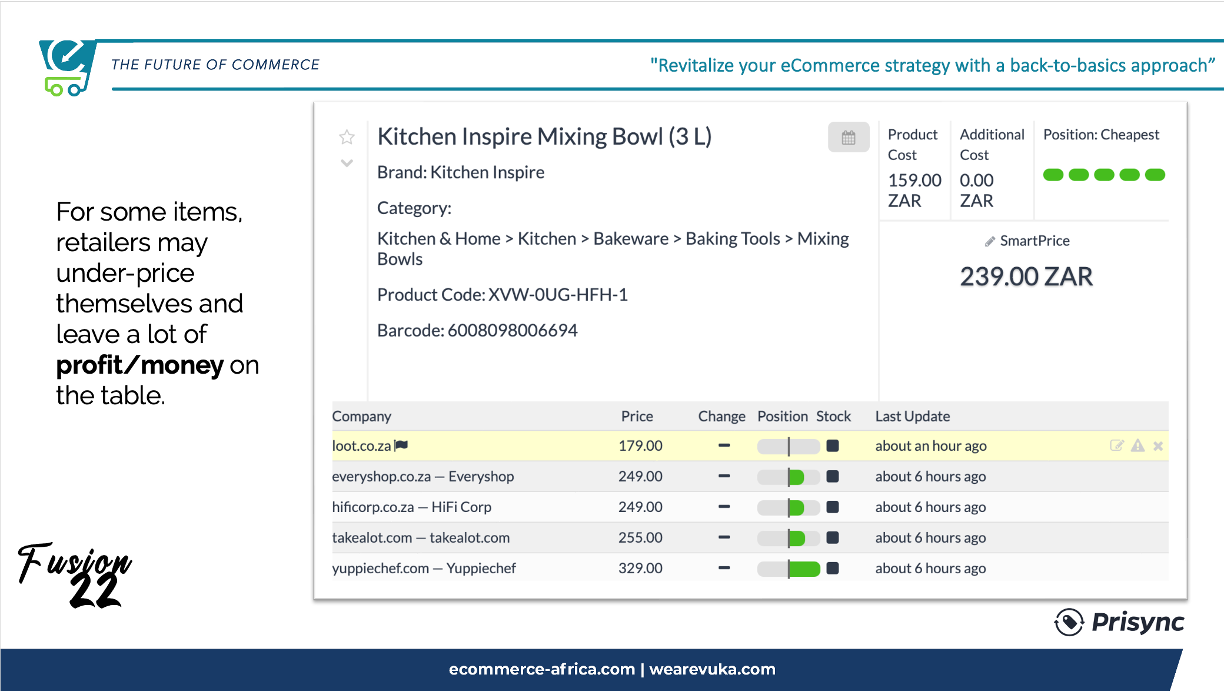The image size is (1224, 692).
Task: Sort table by Last Update column header
Action: pyautogui.click(x=912, y=416)
